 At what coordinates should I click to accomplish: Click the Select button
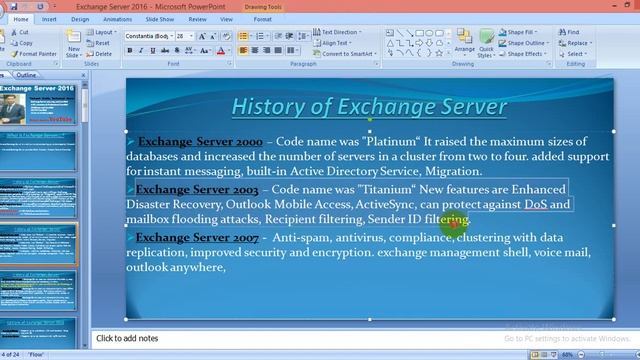pyautogui.click(x=573, y=54)
